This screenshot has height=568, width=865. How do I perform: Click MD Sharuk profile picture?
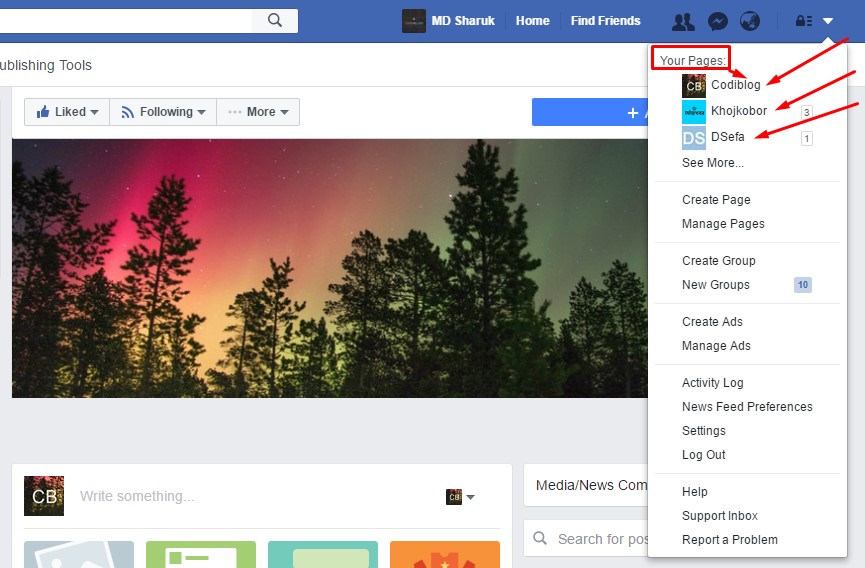click(414, 21)
